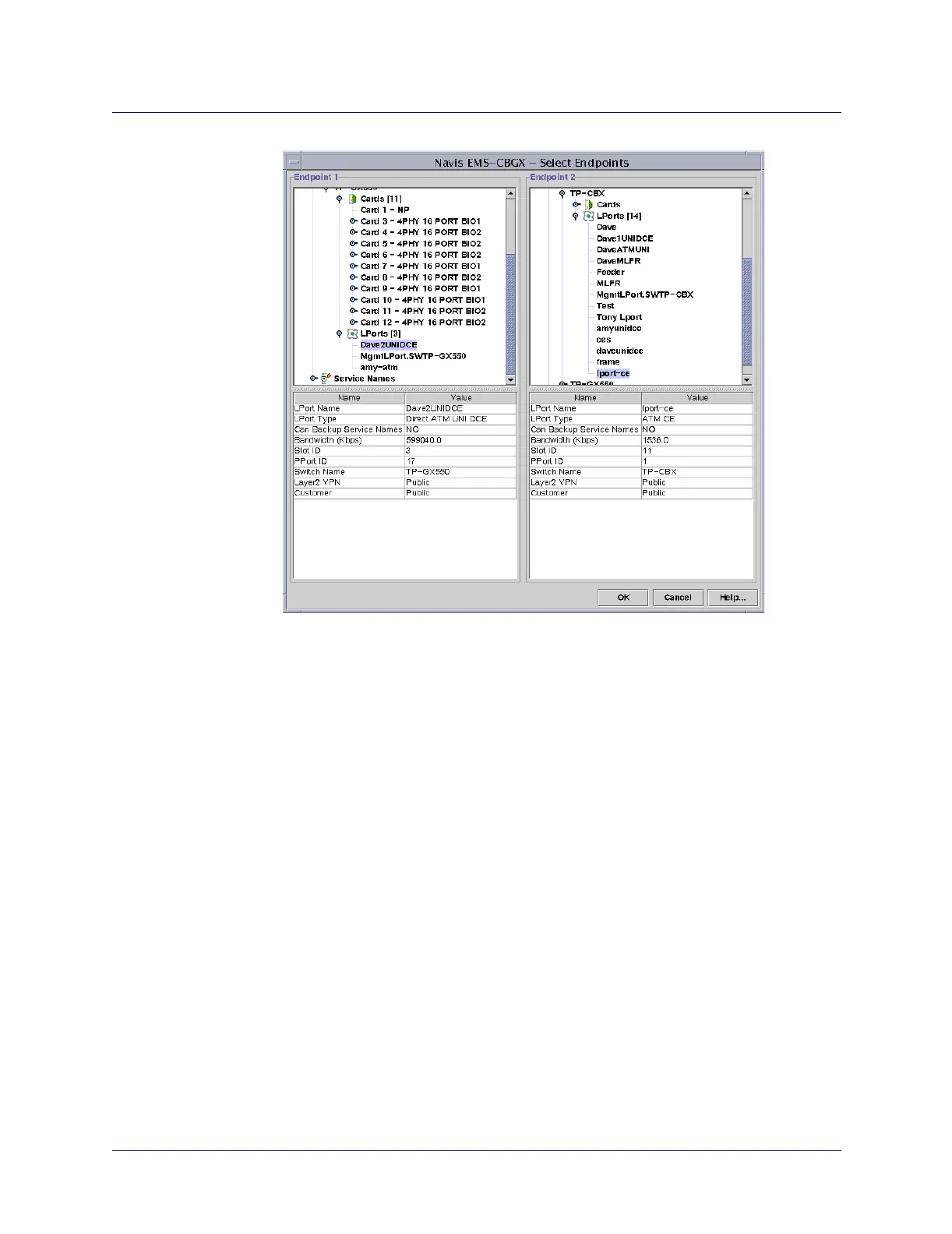Click Bandwidth value 1536.0
952x1234 pixels.
coord(697,440)
